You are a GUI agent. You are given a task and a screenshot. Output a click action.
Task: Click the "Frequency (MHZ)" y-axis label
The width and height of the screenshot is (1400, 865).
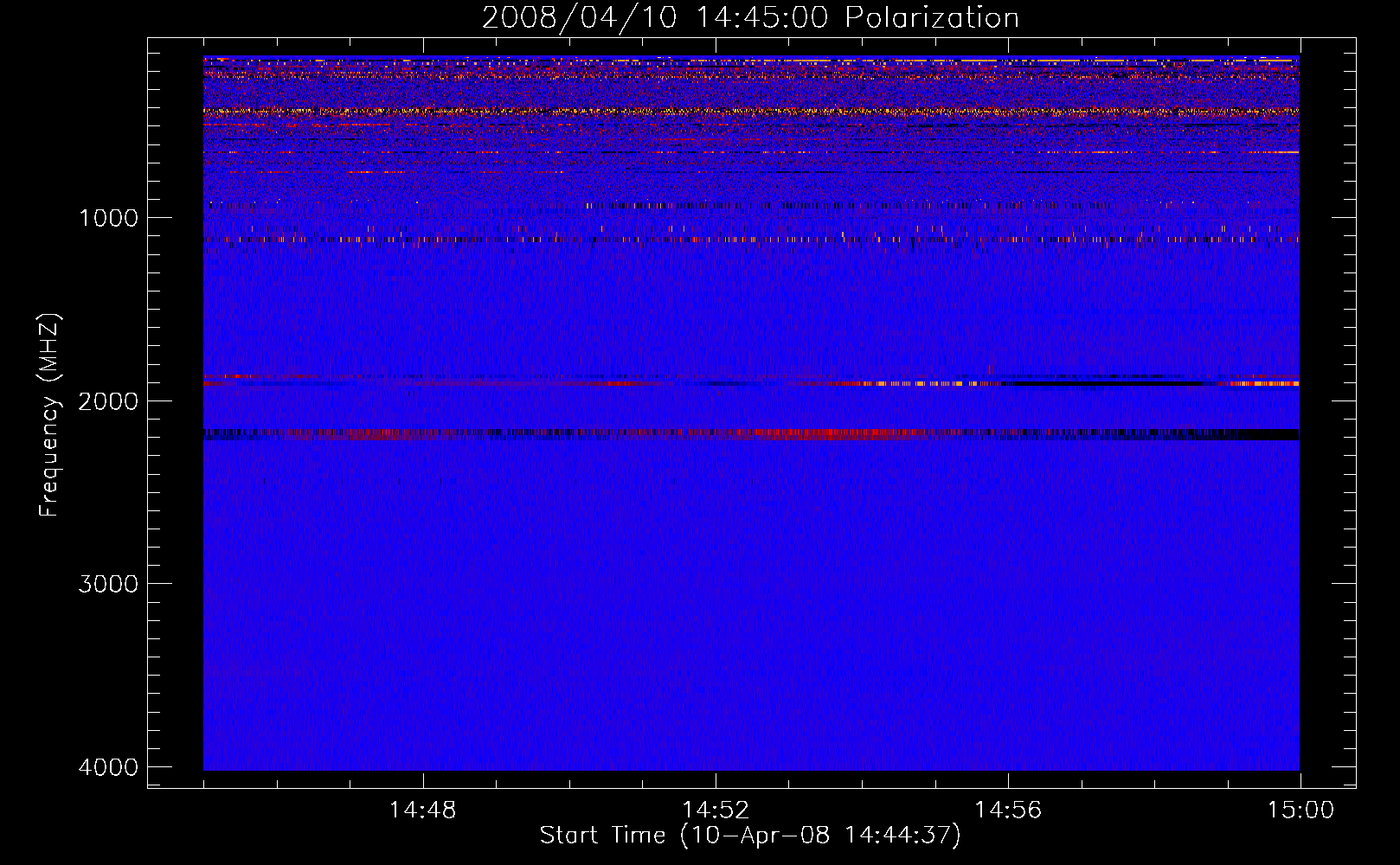[49, 416]
